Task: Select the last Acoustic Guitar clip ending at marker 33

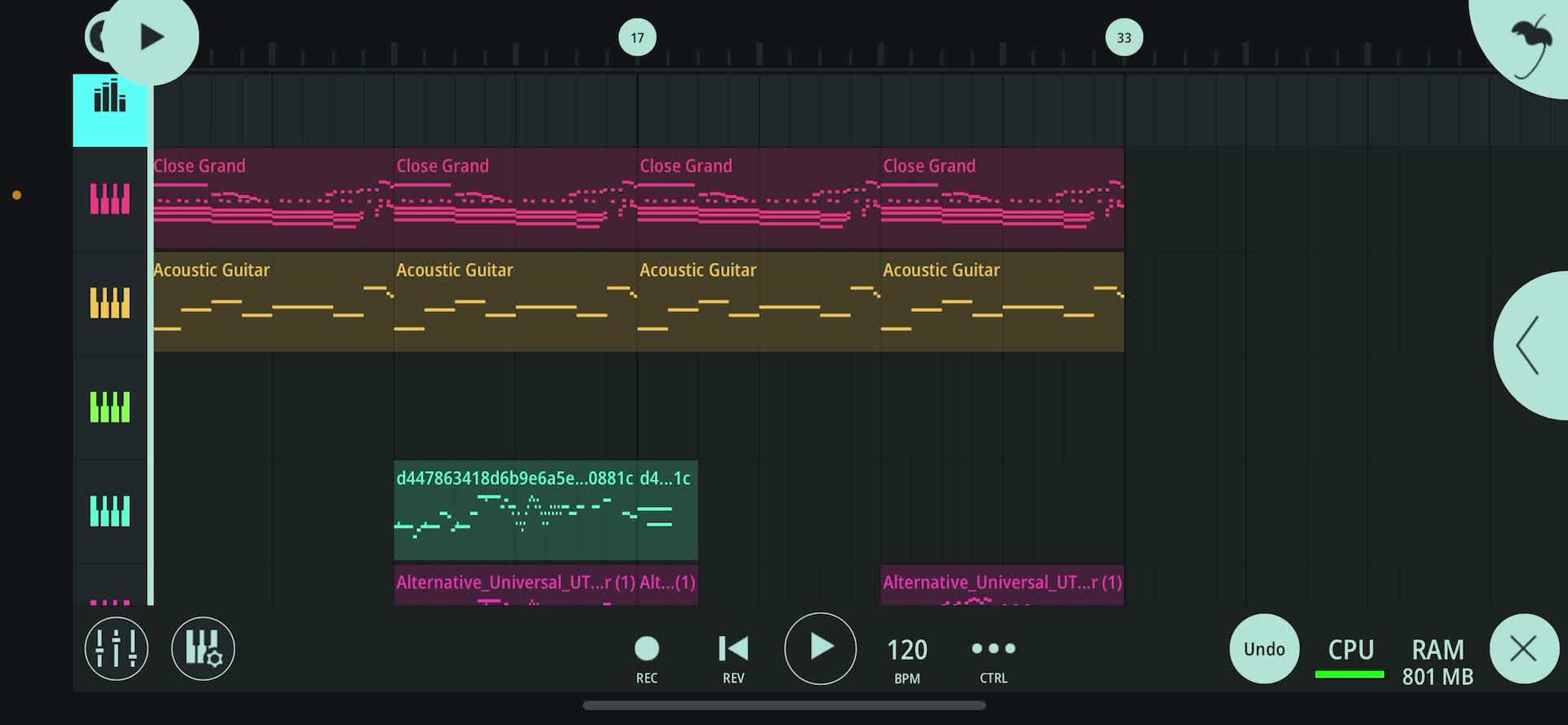Action: (x=1002, y=302)
